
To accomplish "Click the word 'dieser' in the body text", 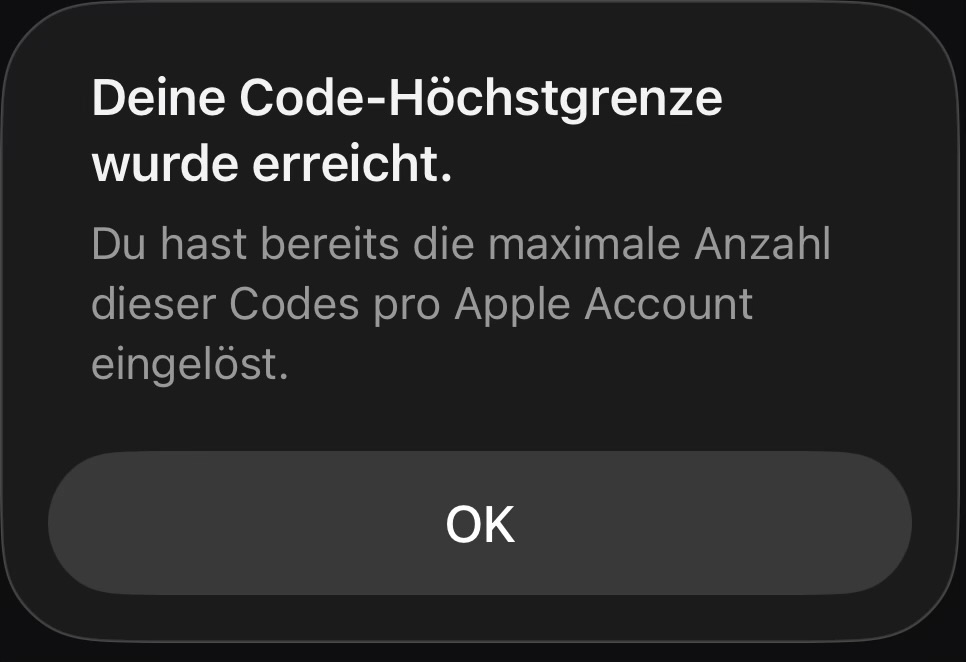I will pos(153,304).
